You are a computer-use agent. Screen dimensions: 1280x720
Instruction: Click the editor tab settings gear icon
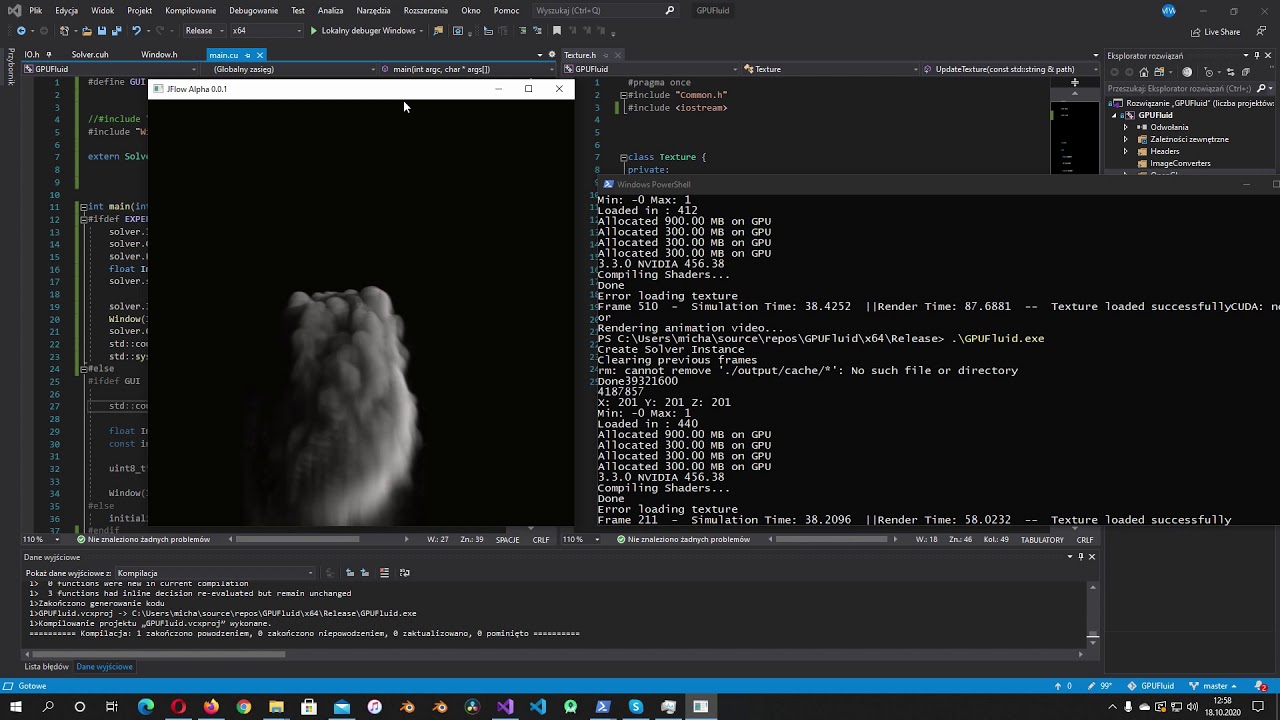pyautogui.click(x=551, y=55)
